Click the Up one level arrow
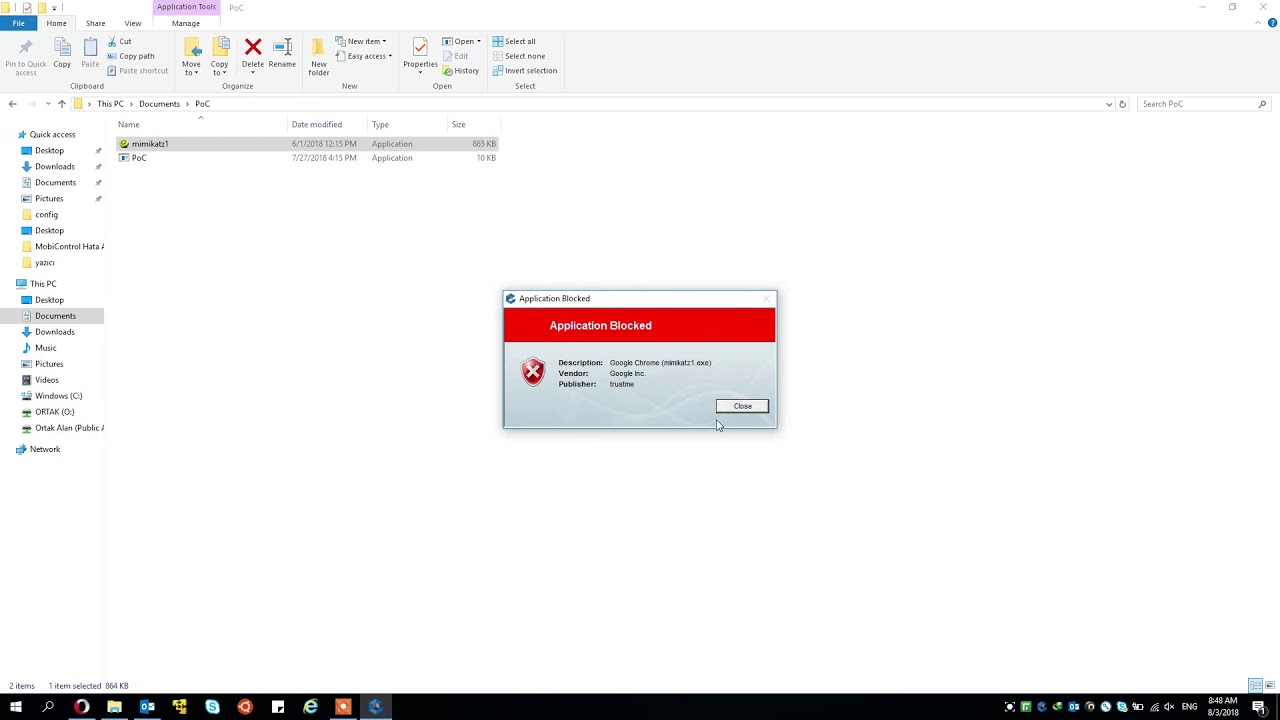This screenshot has height=720, width=1280. click(61, 104)
